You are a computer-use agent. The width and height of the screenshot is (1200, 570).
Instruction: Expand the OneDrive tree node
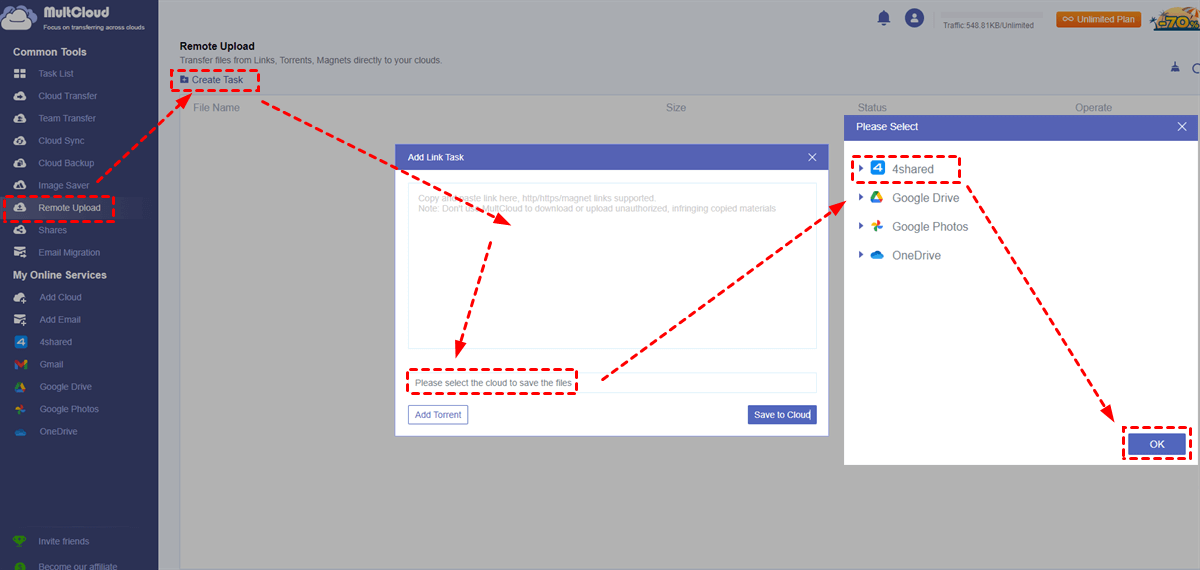coord(861,256)
